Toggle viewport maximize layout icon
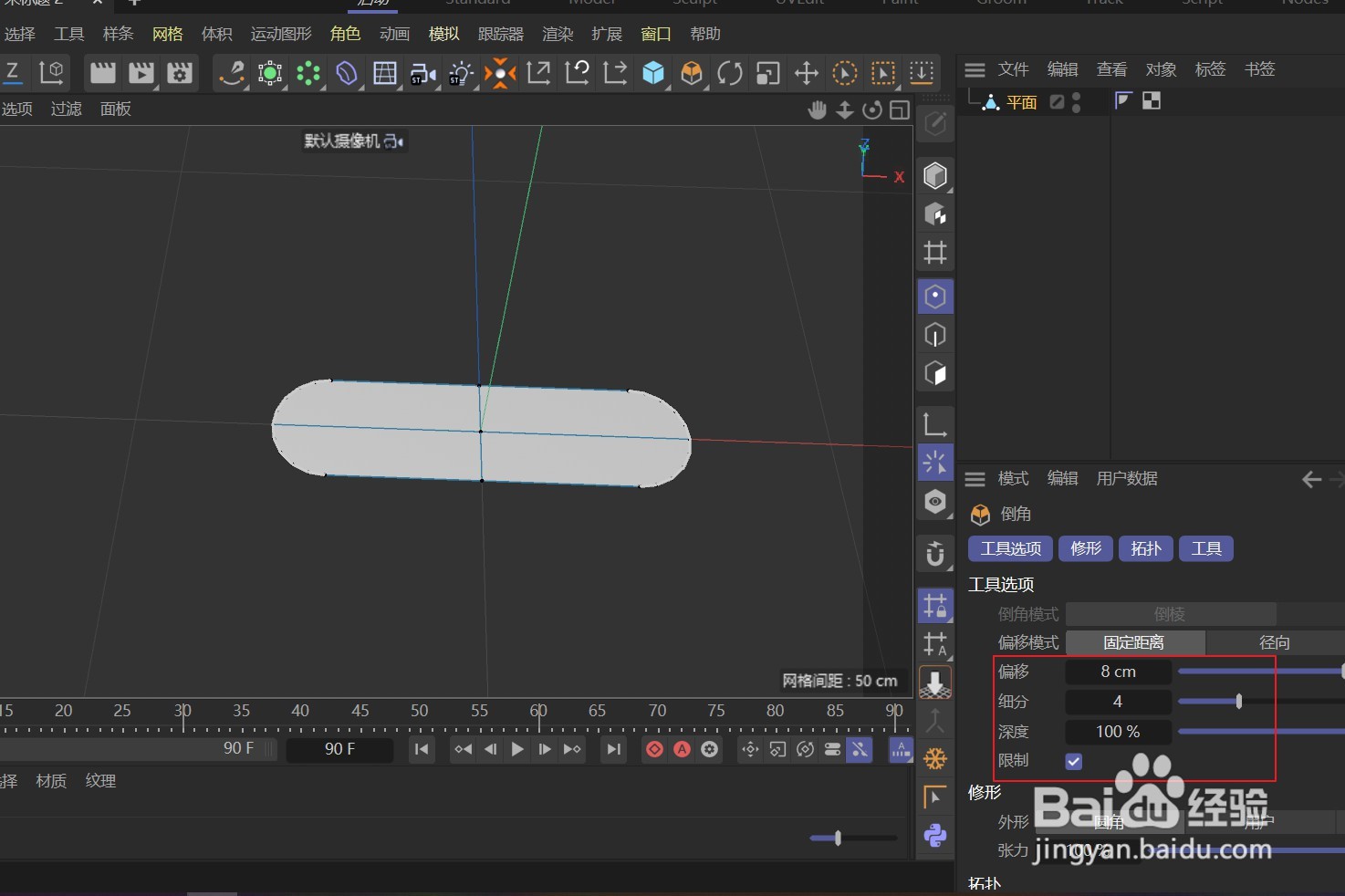This screenshot has height=896, width=1345. (900, 110)
